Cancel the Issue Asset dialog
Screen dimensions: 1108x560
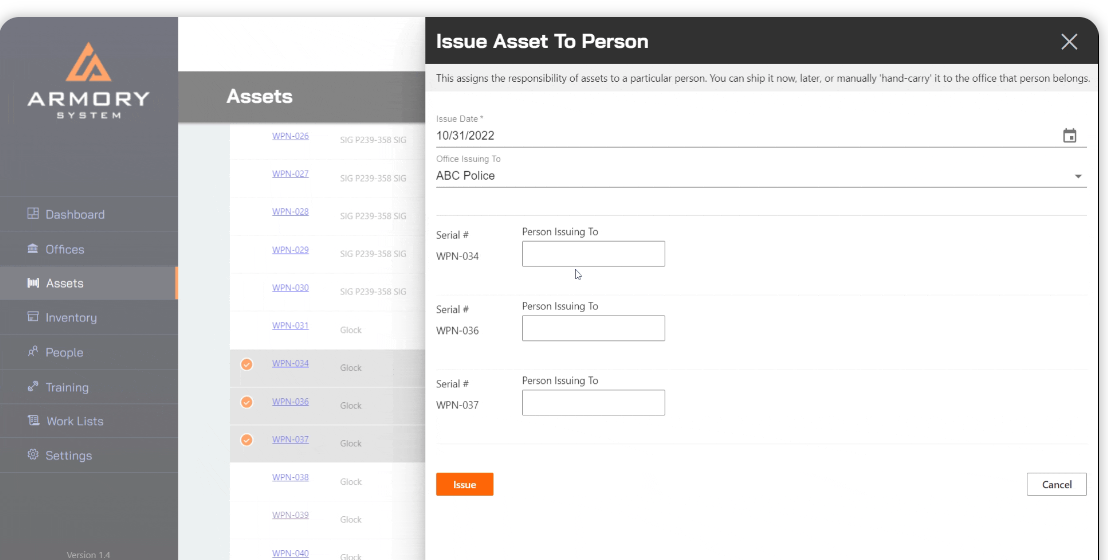click(1056, 484)
